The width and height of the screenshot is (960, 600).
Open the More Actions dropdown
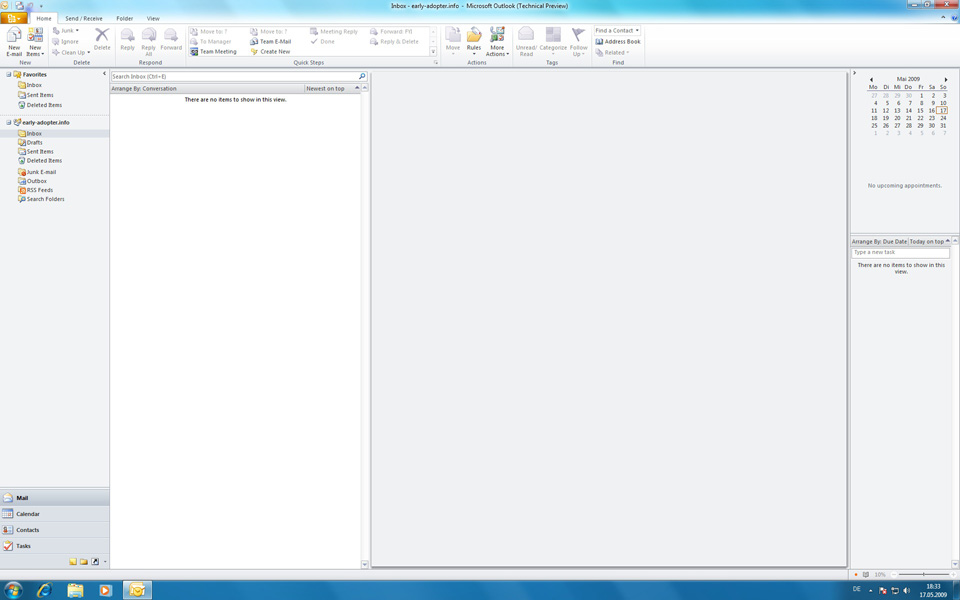click(x=497, y=42)
